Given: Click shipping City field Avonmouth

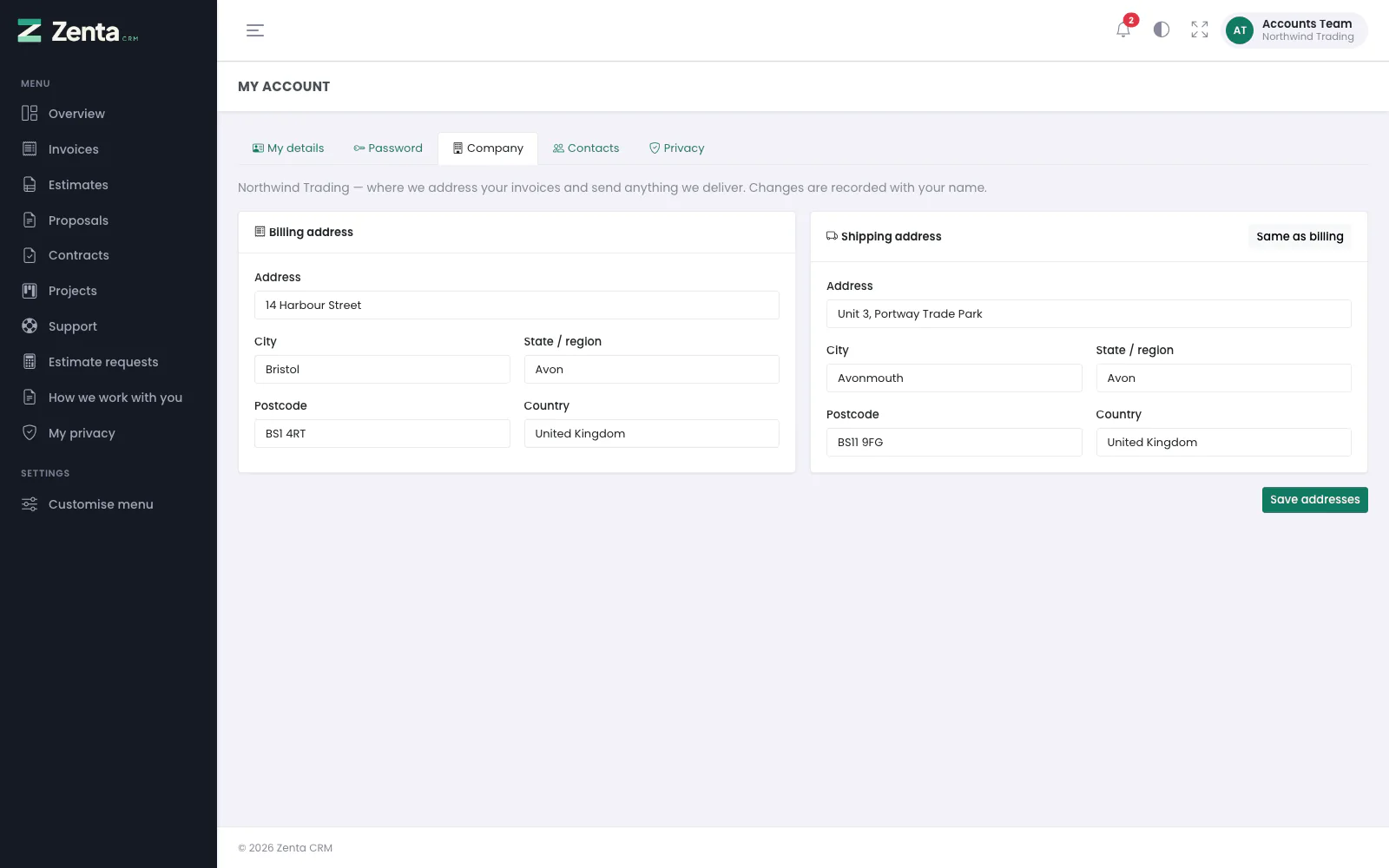Looking at the screenshot, I should point(954,378).
